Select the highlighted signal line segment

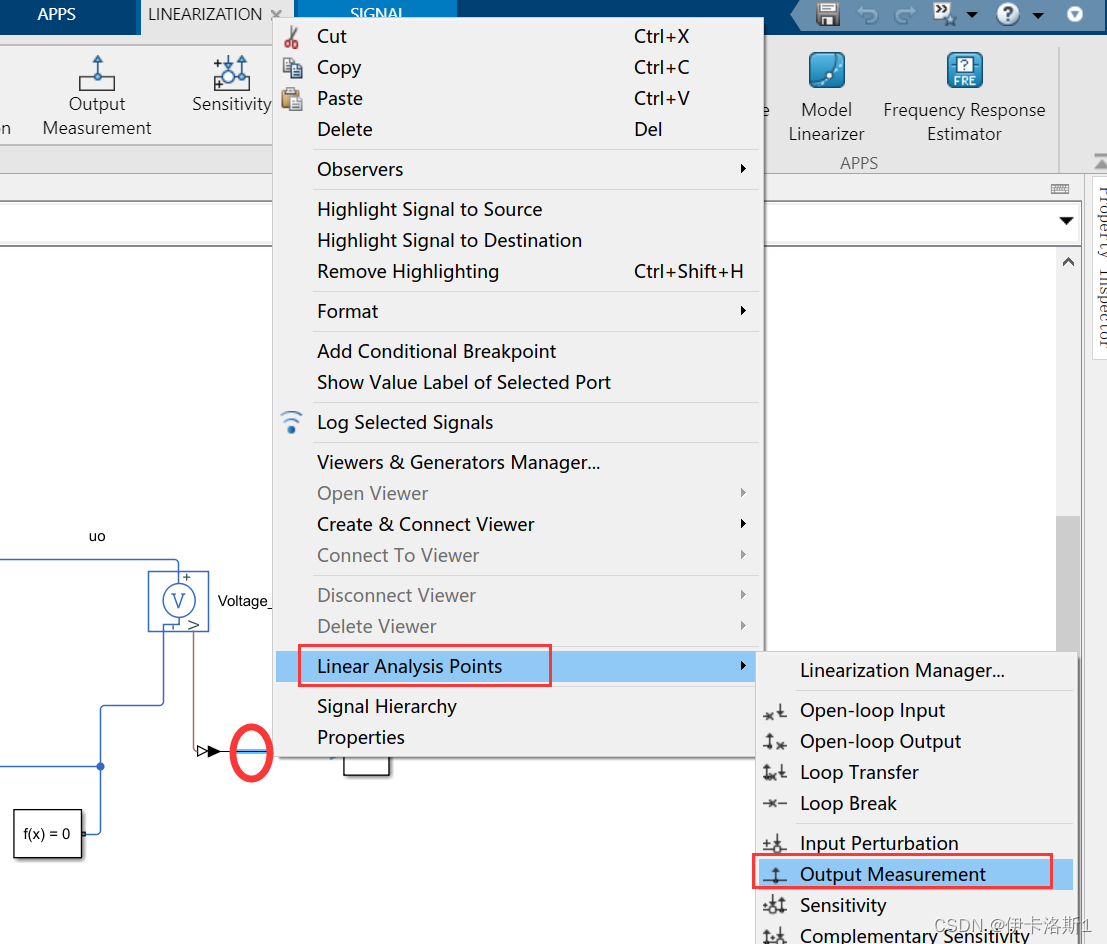(251, 751)
